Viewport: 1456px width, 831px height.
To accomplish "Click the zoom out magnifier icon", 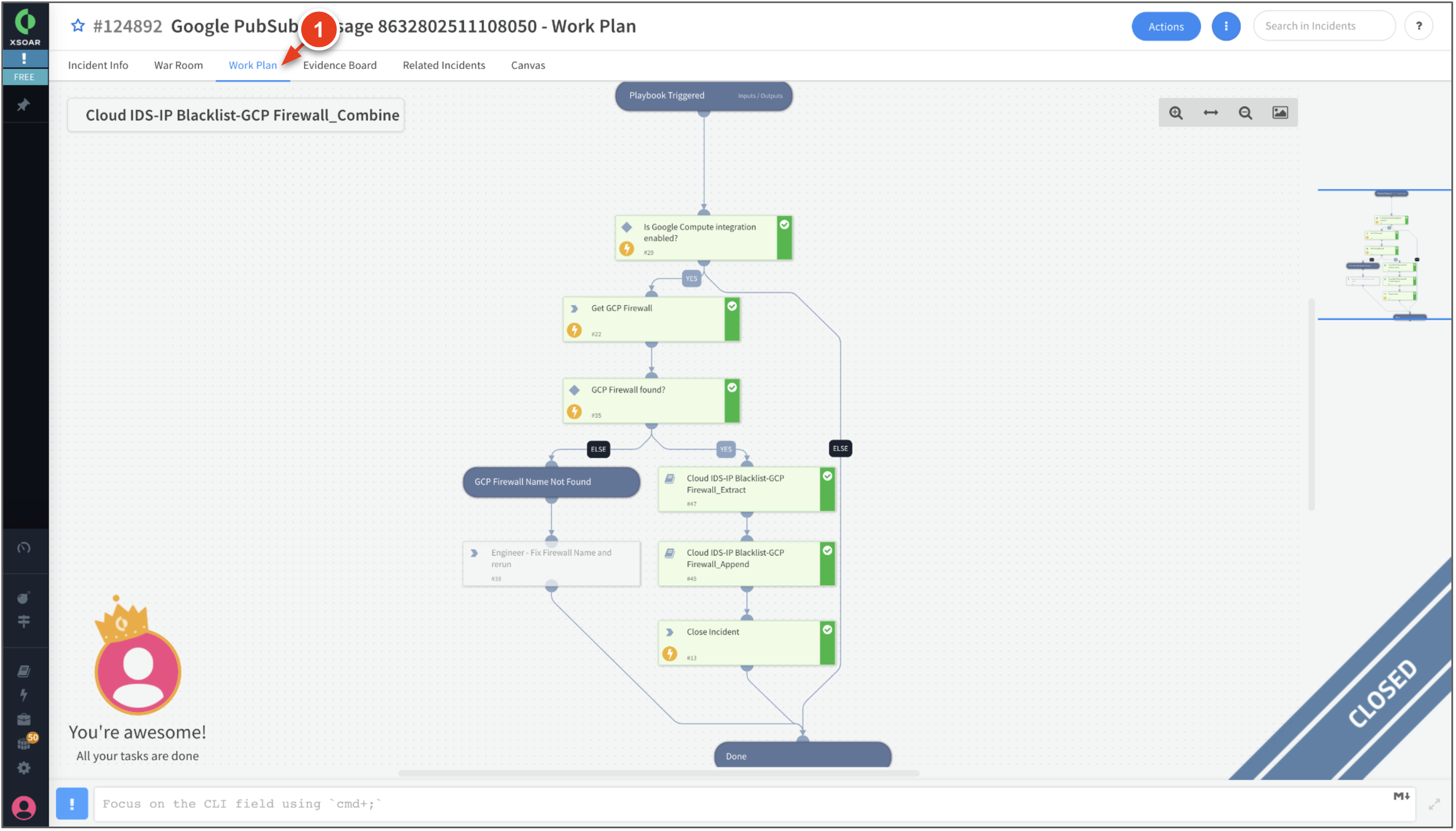I will click(x=1246, y=113).
